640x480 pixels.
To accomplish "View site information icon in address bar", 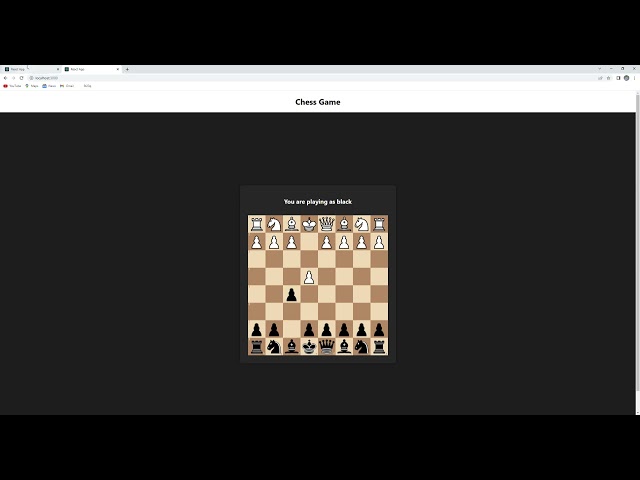I will [31, 78].
